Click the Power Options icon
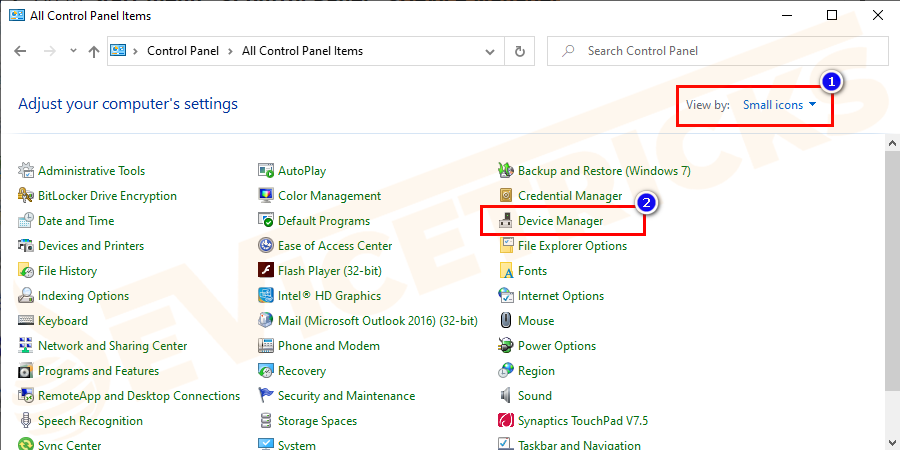 pyautogui.click(x=506, y=346)
